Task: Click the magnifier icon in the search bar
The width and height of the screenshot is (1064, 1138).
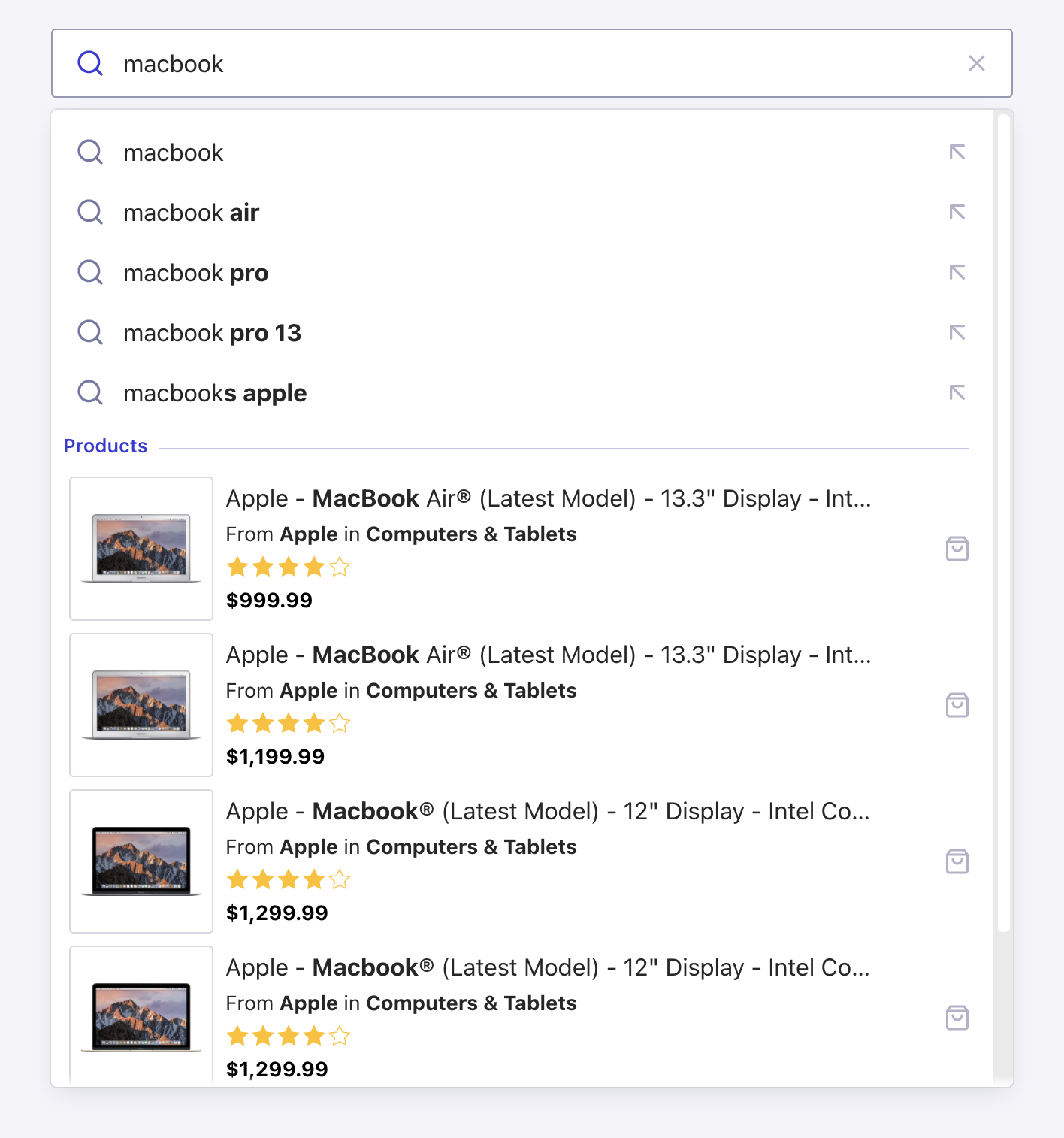Action: coord(90,63)
